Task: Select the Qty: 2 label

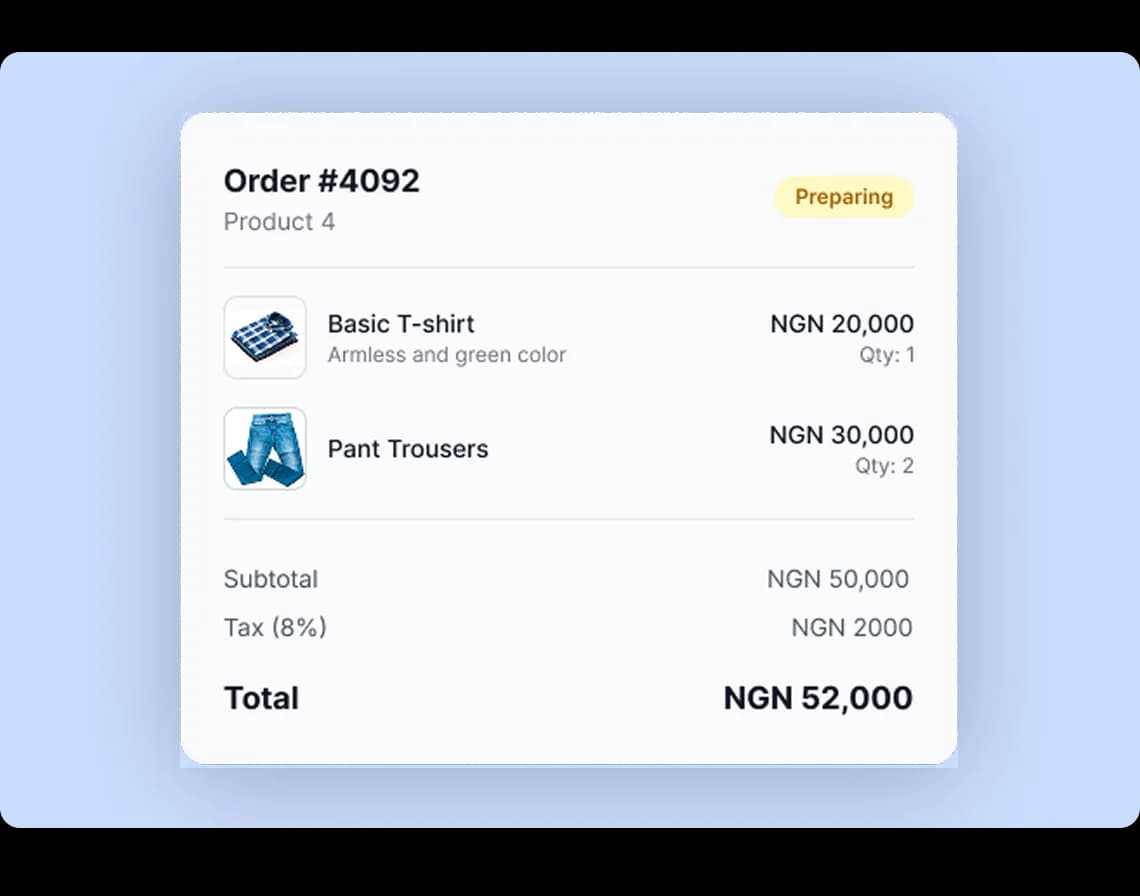Action: coord(884,465)
